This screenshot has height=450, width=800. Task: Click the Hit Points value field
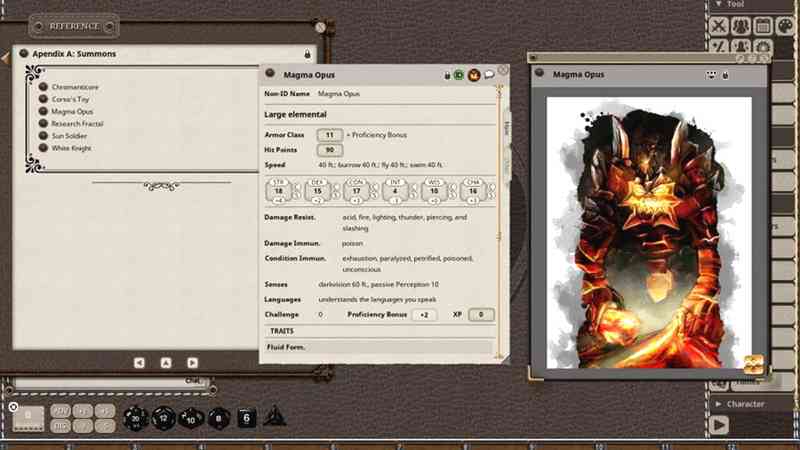point(329,149)
